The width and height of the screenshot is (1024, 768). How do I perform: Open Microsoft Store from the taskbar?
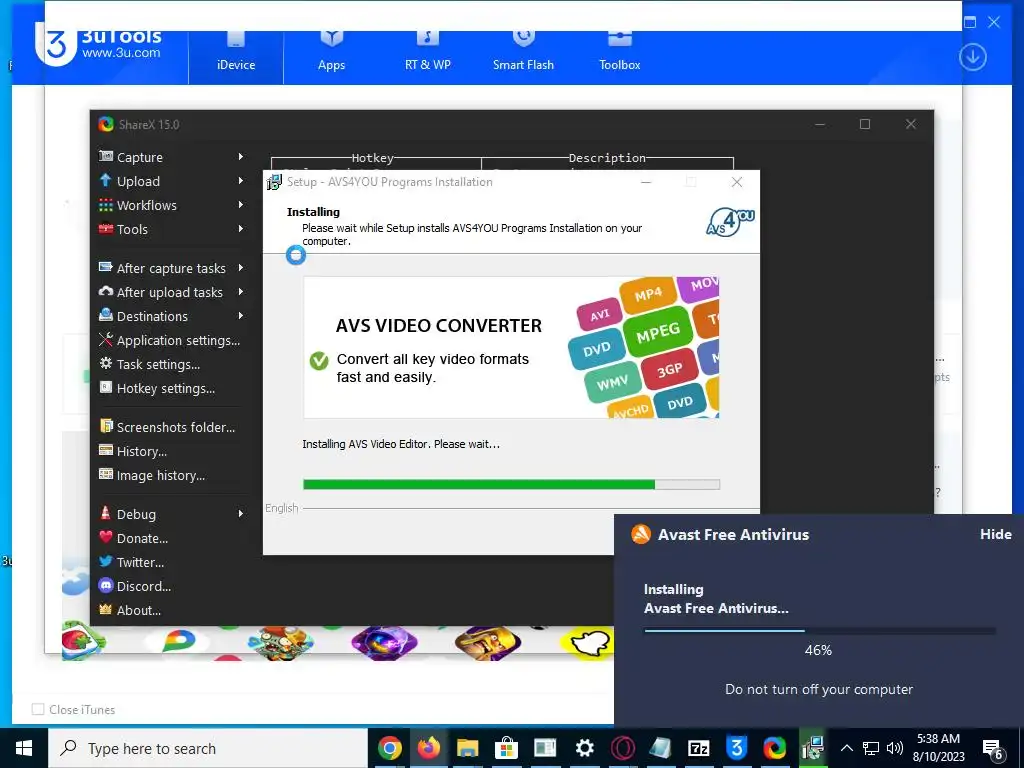[x=506, y=748]
